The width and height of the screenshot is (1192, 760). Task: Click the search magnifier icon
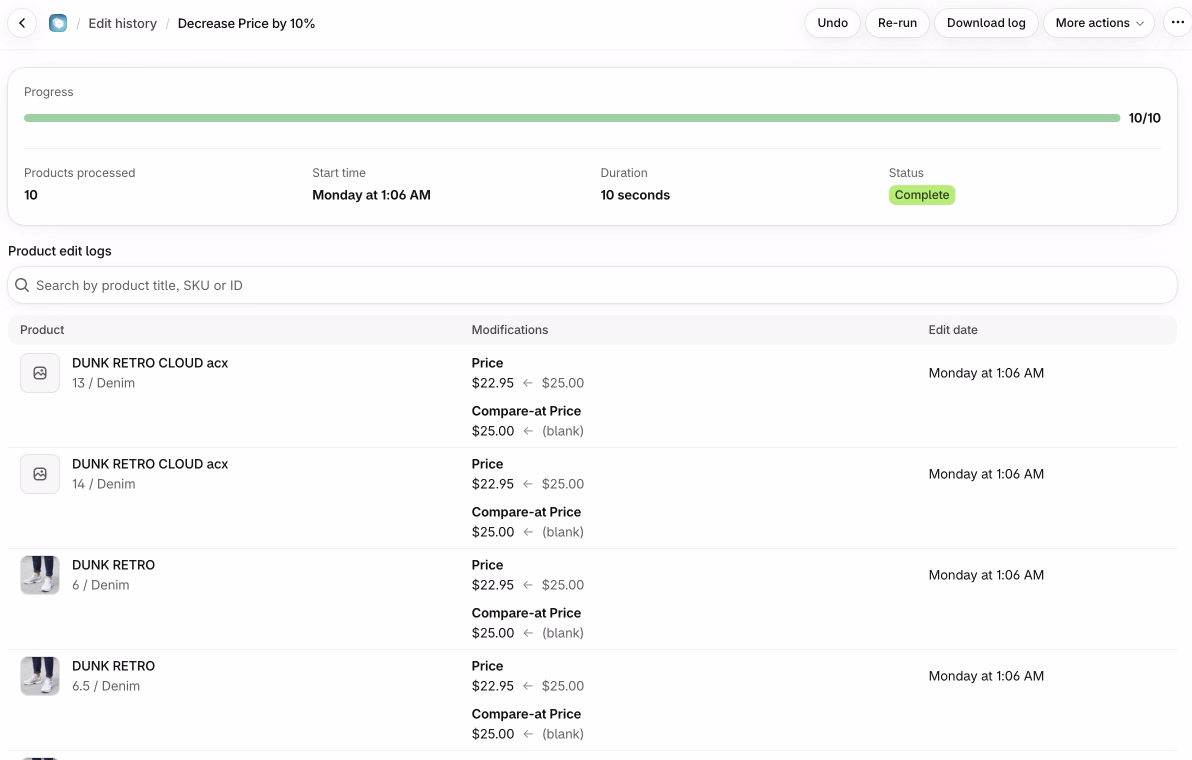pos(22,285)
